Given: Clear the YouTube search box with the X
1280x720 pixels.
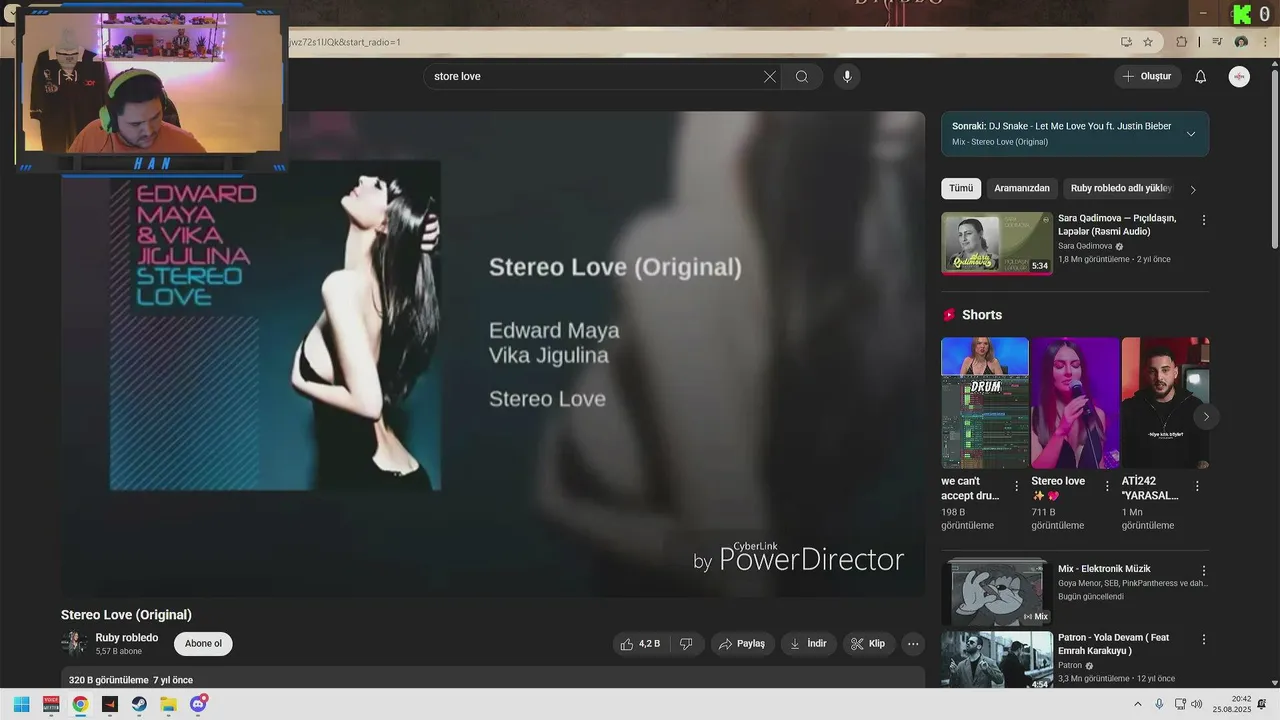Looking at the screenshot, I should 769,77.
